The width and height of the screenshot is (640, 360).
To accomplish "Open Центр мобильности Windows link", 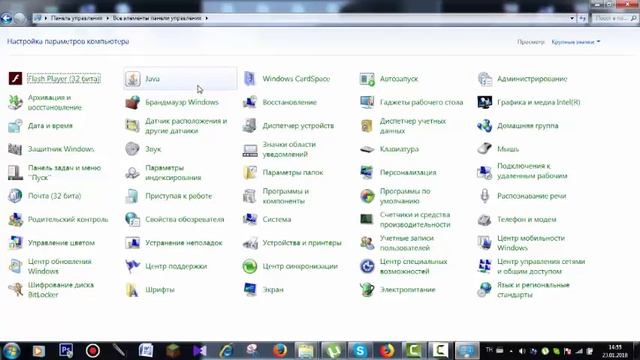I will coord(531,243).
